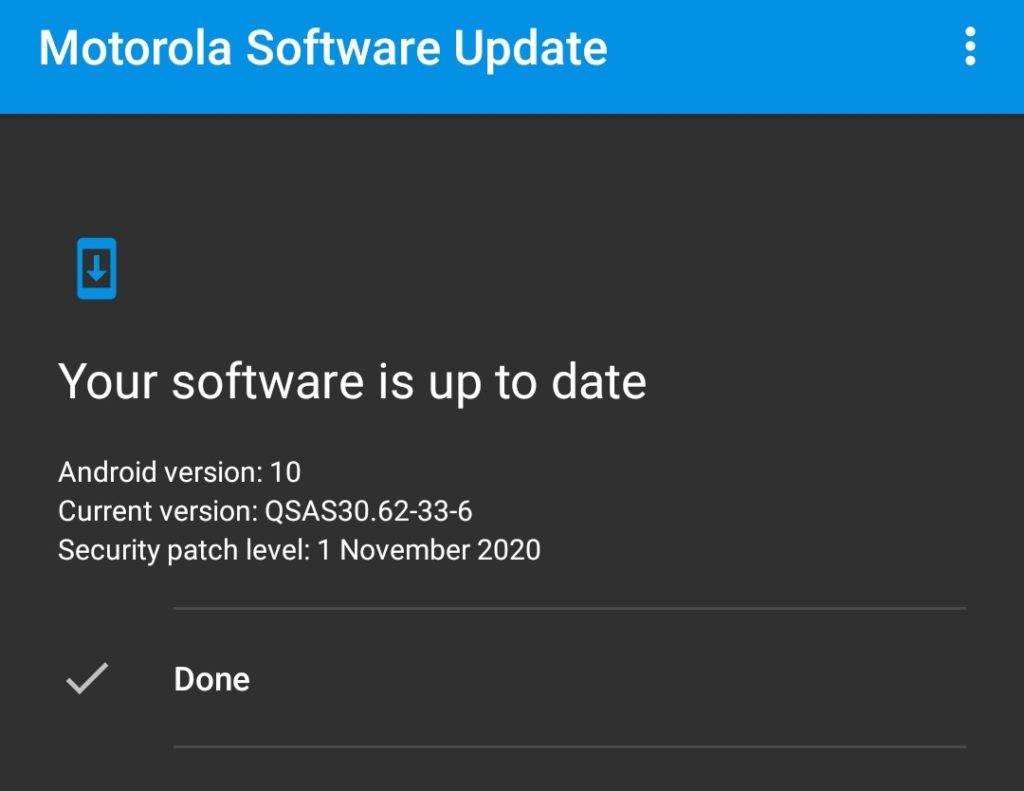Click the downward arrow inside the phone icon
1024x791 pixels.
[96, 268]
